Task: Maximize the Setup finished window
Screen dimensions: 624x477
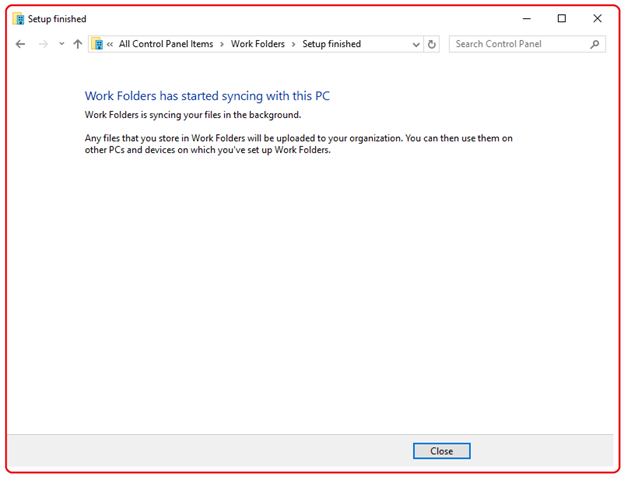Action: 562,18
